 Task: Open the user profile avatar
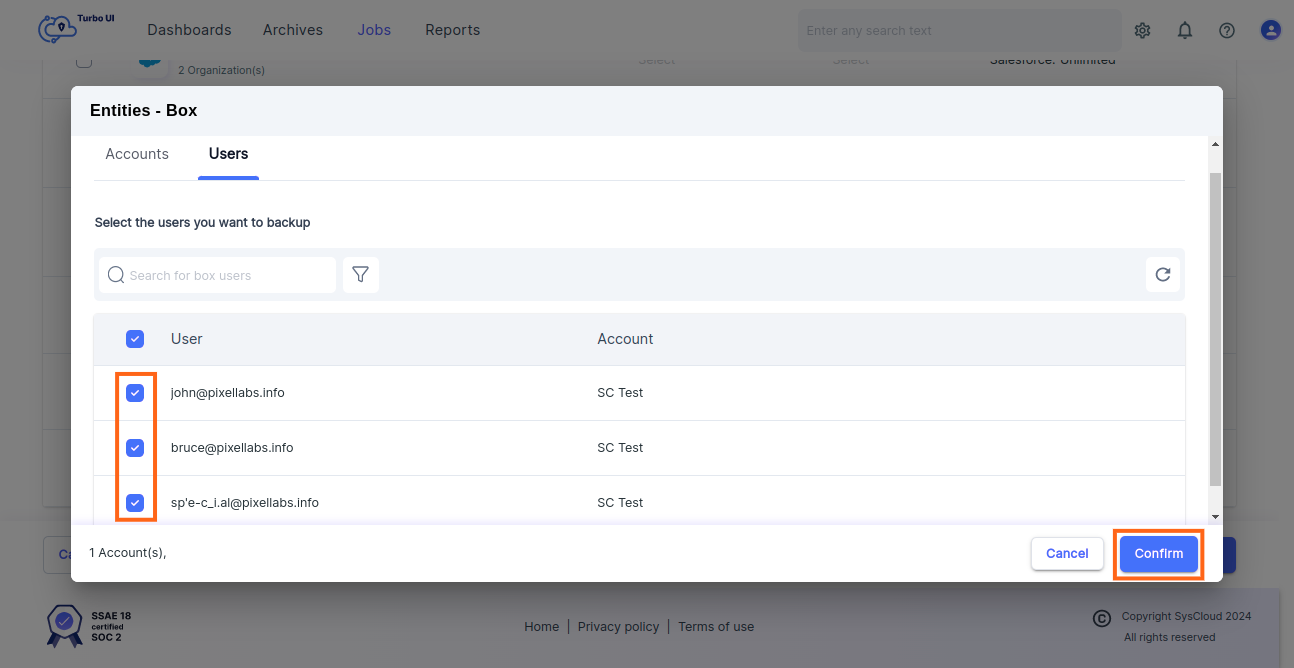(x=1270, y=31)
